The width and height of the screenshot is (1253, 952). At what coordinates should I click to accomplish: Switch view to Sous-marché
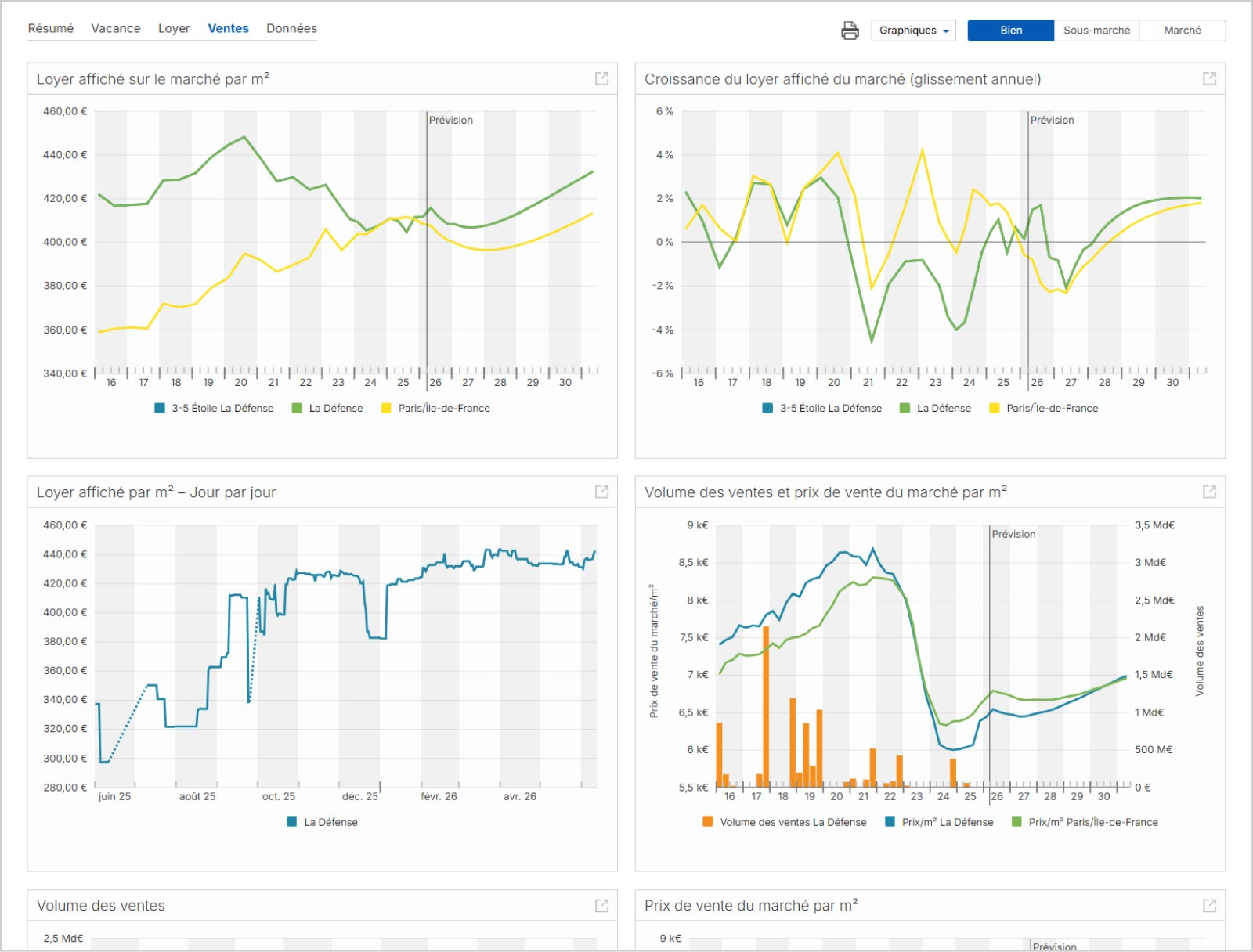1096,31
